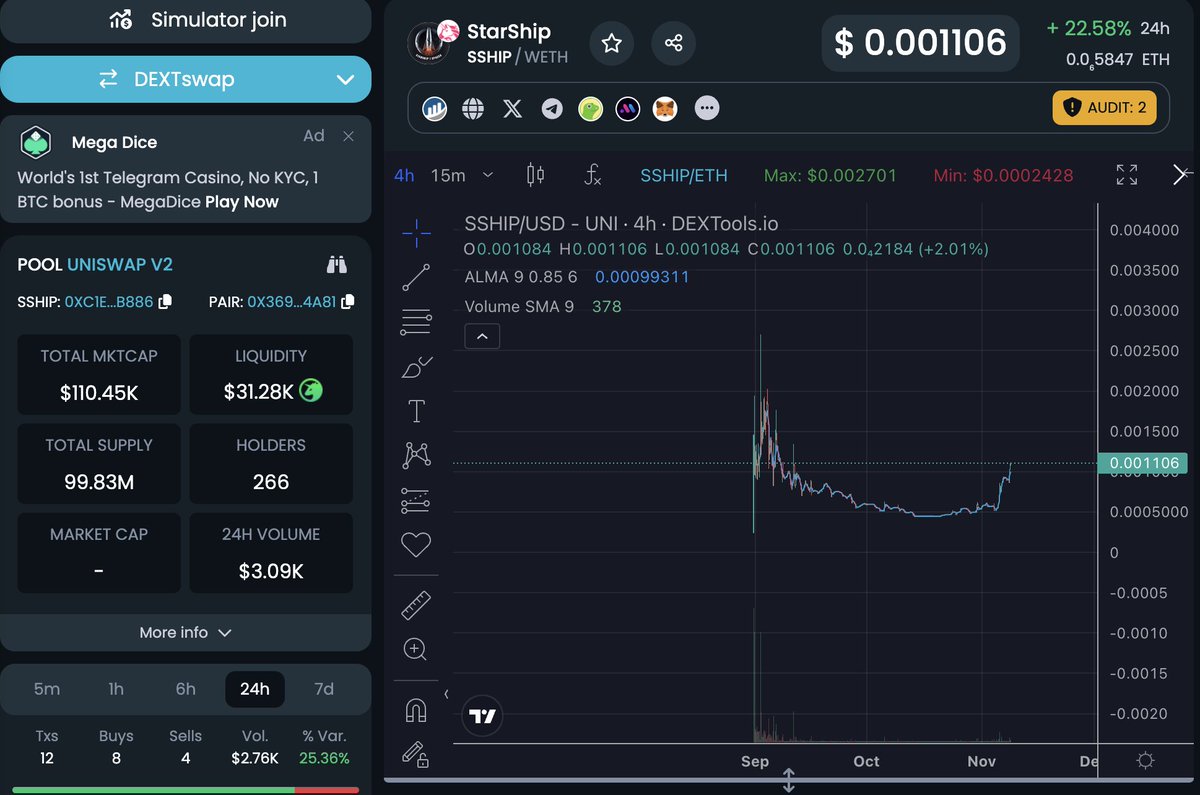Open the time interval dropdown arrow
1200x795 pixels.
pyautogui.click(x=488, y=175)
